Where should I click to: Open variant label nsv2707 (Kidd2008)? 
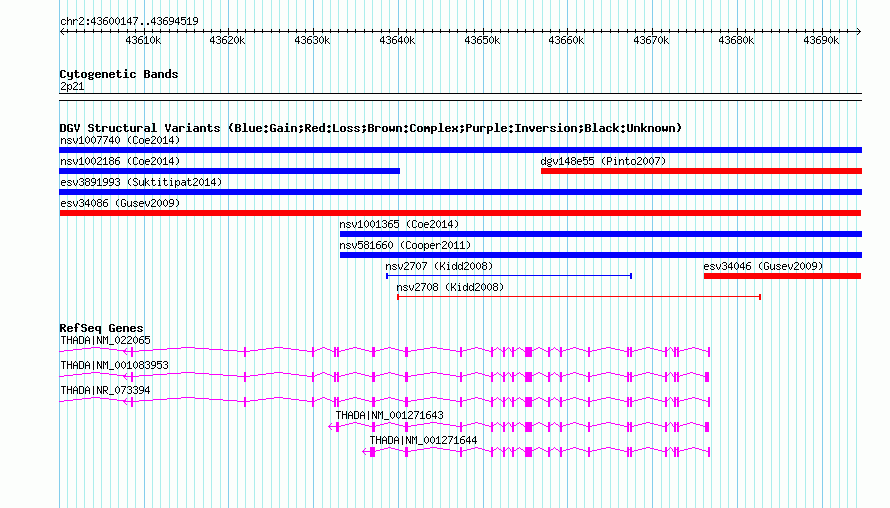pos(439,266)
